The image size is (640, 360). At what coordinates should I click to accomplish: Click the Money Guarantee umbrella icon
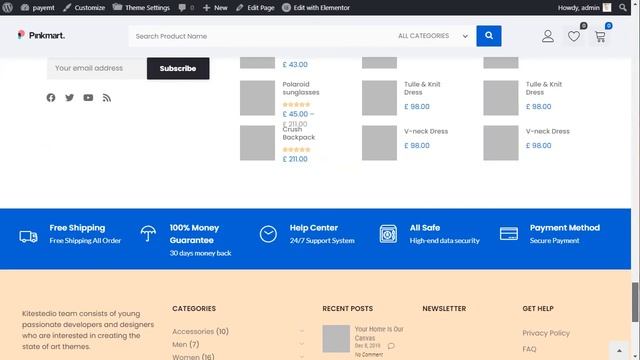[x=148, y=234]
